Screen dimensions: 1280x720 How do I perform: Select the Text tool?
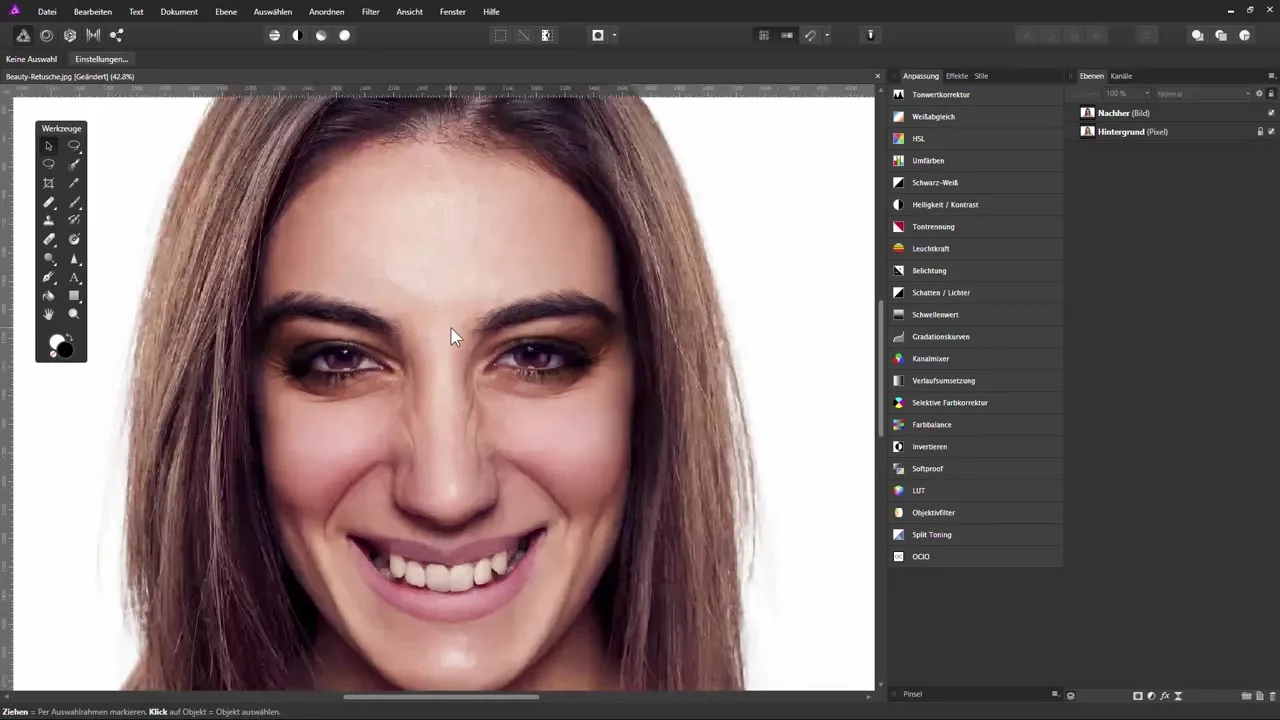74,277
